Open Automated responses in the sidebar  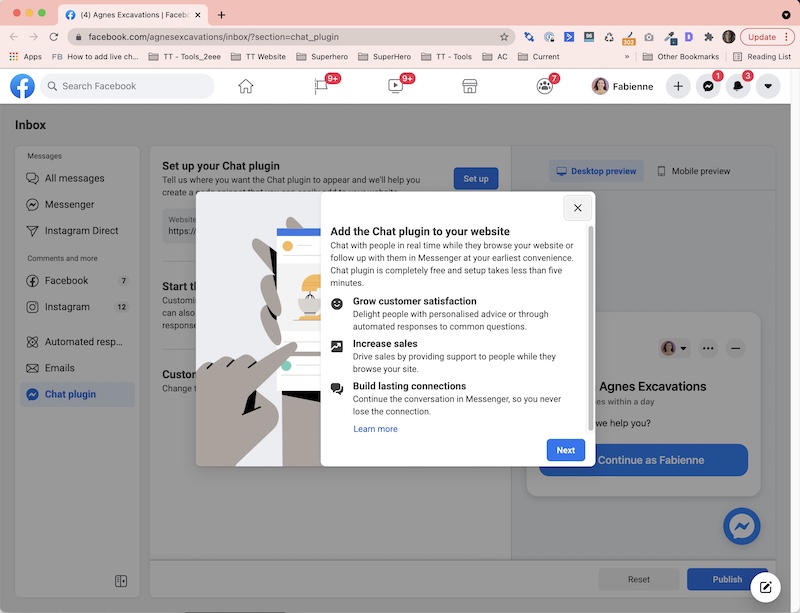(77, 342)
